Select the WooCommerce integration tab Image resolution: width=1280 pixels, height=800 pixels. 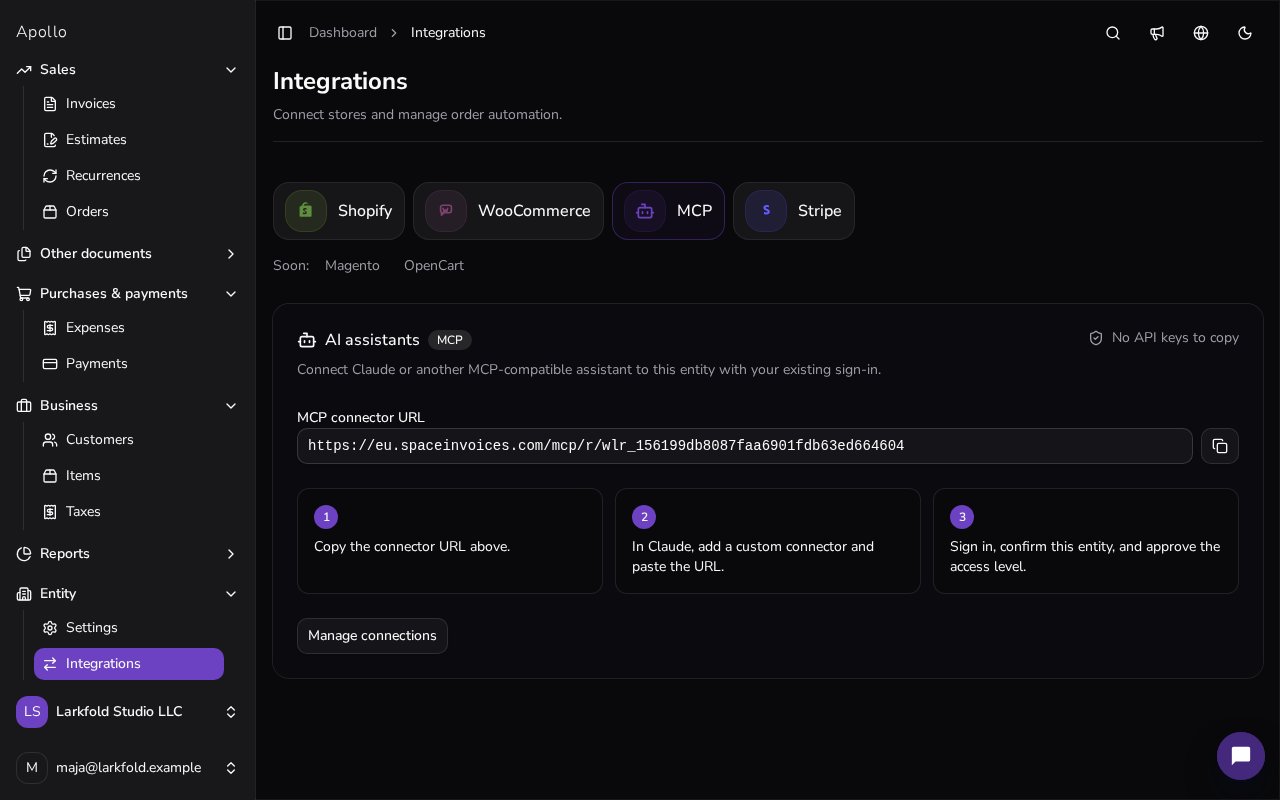pos(508,211)
